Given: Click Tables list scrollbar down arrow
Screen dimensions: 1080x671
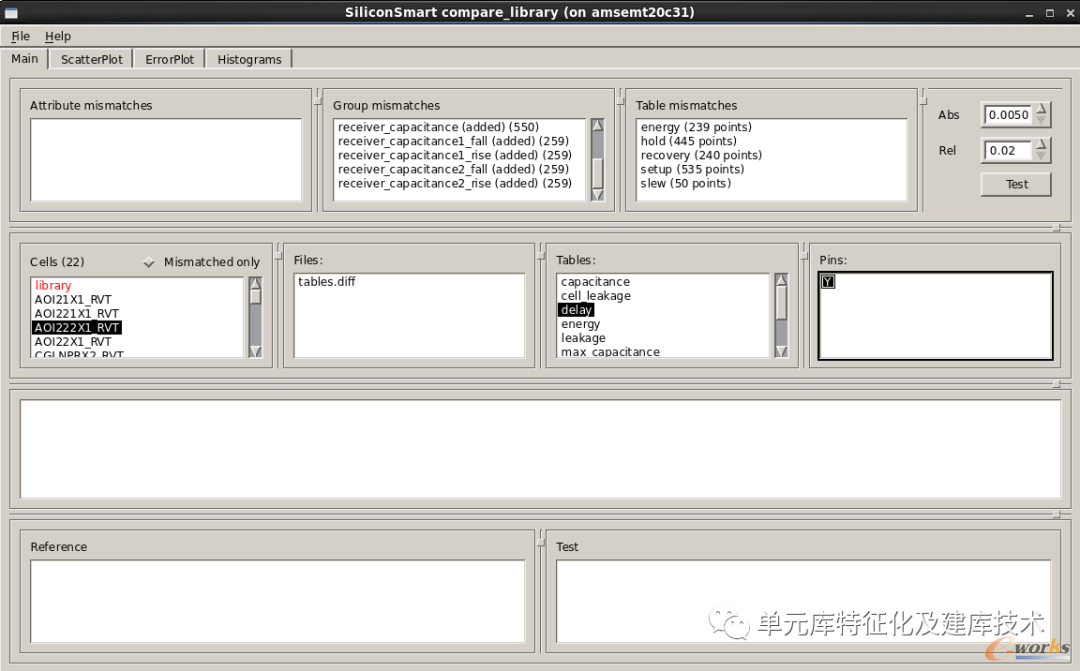Looking at the screenshot, I should [x=781, y=351].
